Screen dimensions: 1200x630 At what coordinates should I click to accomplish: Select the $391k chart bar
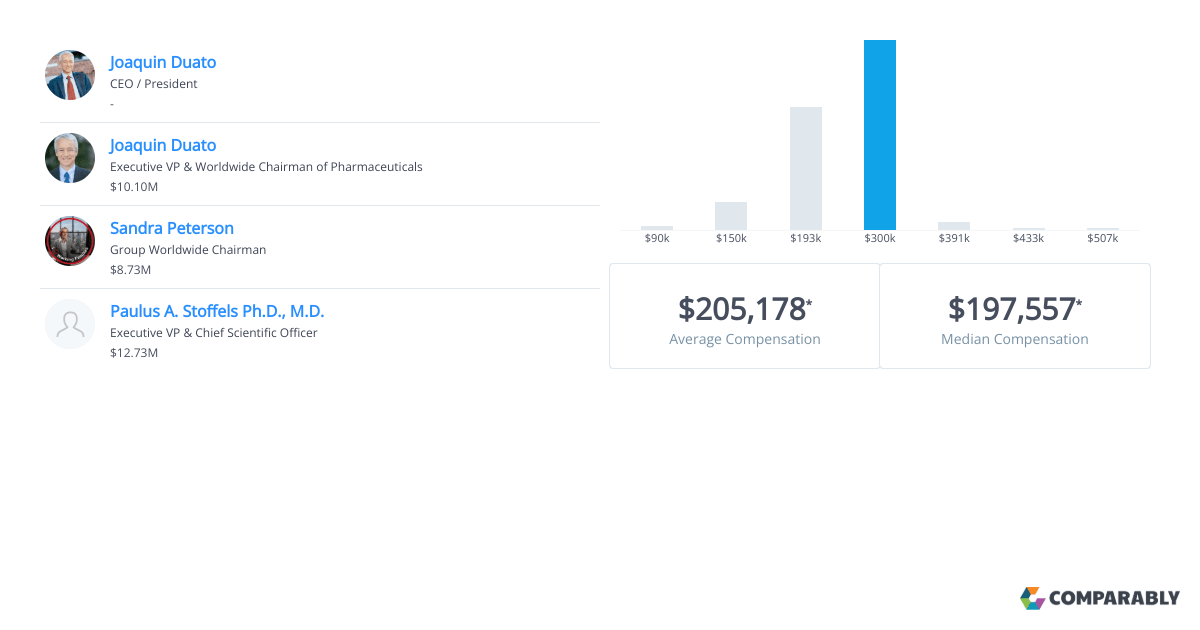[x=954, y=226]
